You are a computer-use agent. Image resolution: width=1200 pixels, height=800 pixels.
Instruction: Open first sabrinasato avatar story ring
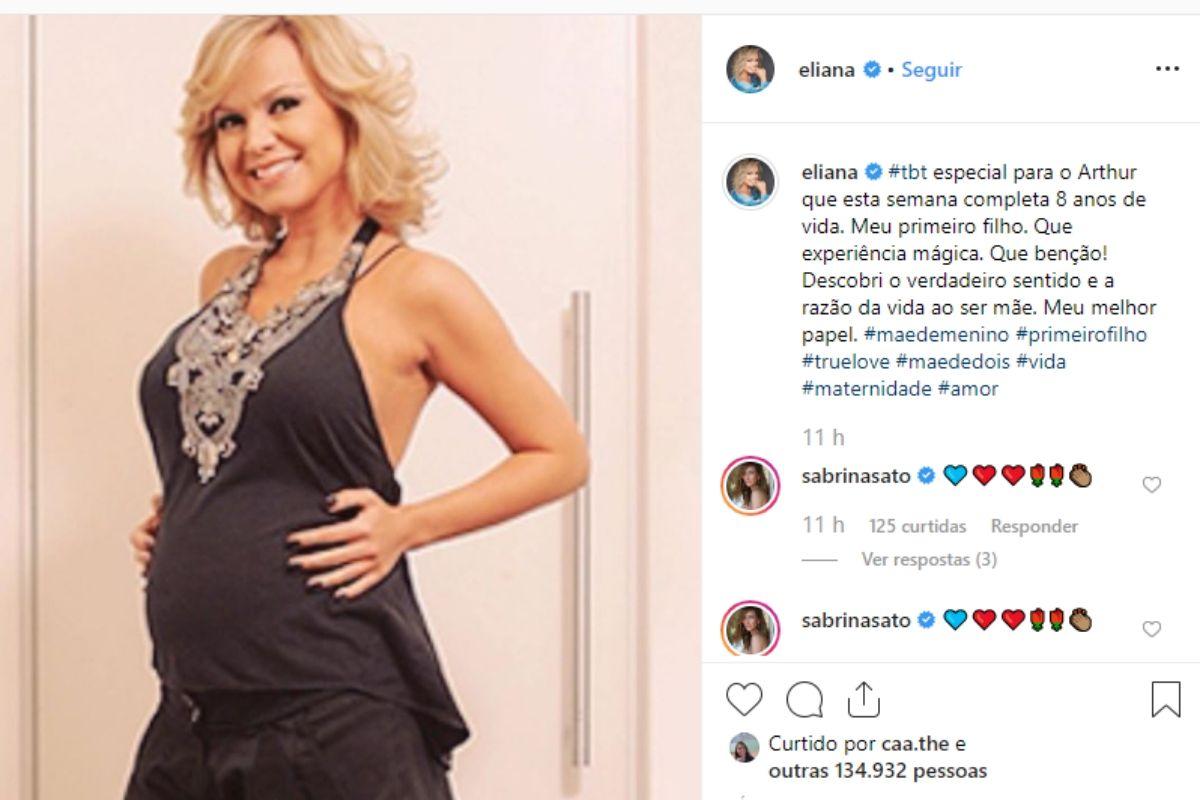pos(750,486)
